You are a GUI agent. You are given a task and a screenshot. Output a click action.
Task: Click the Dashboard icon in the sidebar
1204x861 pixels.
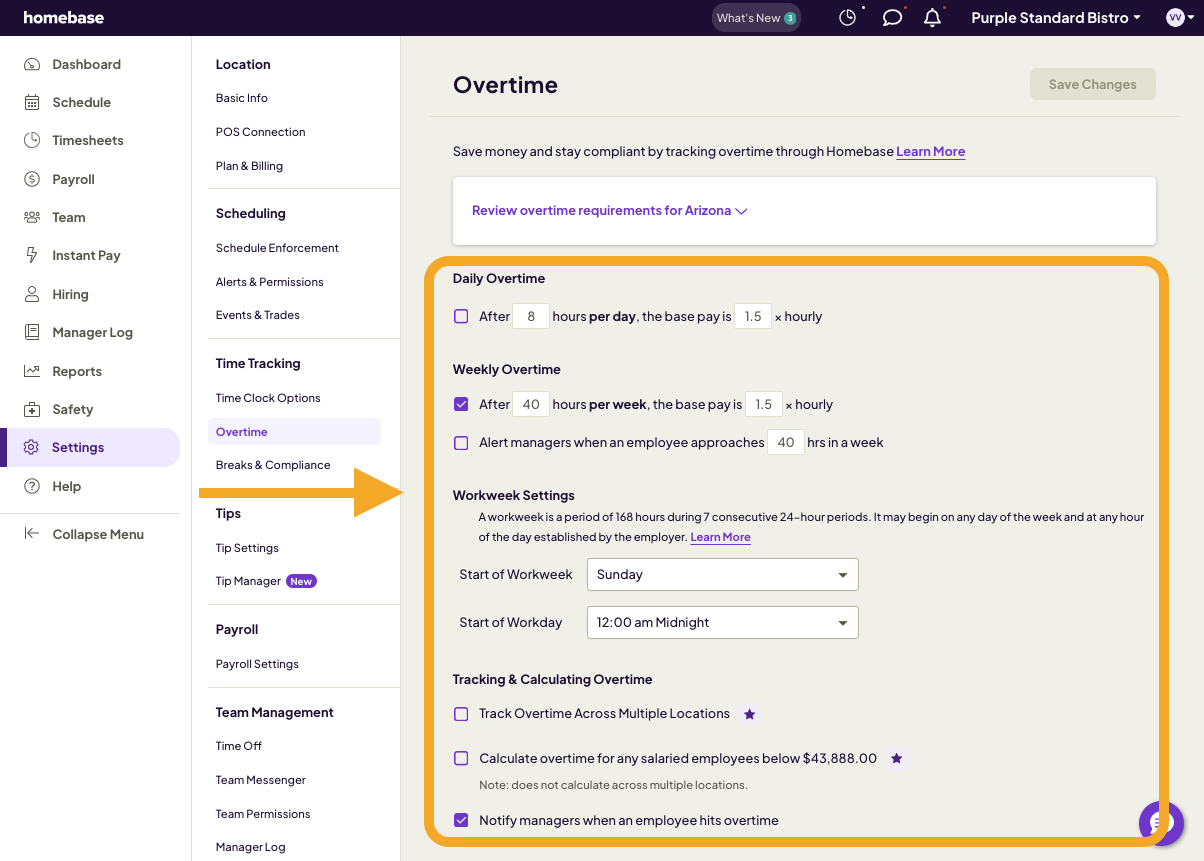(x=32, y=64)
